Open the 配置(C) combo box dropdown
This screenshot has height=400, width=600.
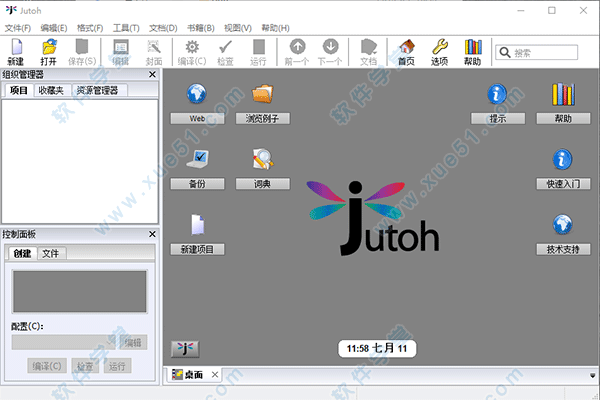64,342
